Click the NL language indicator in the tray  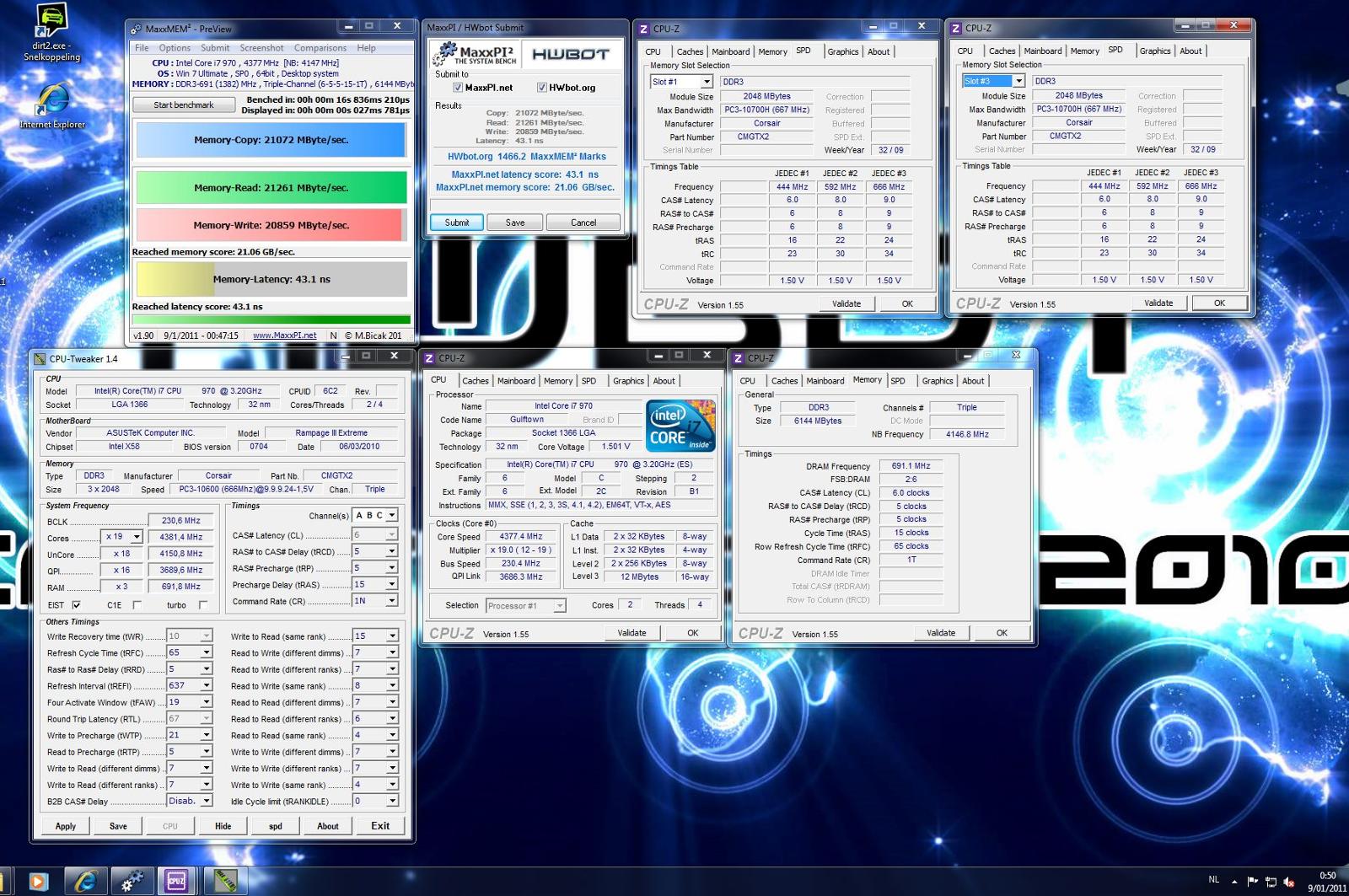pos(1214,879)
